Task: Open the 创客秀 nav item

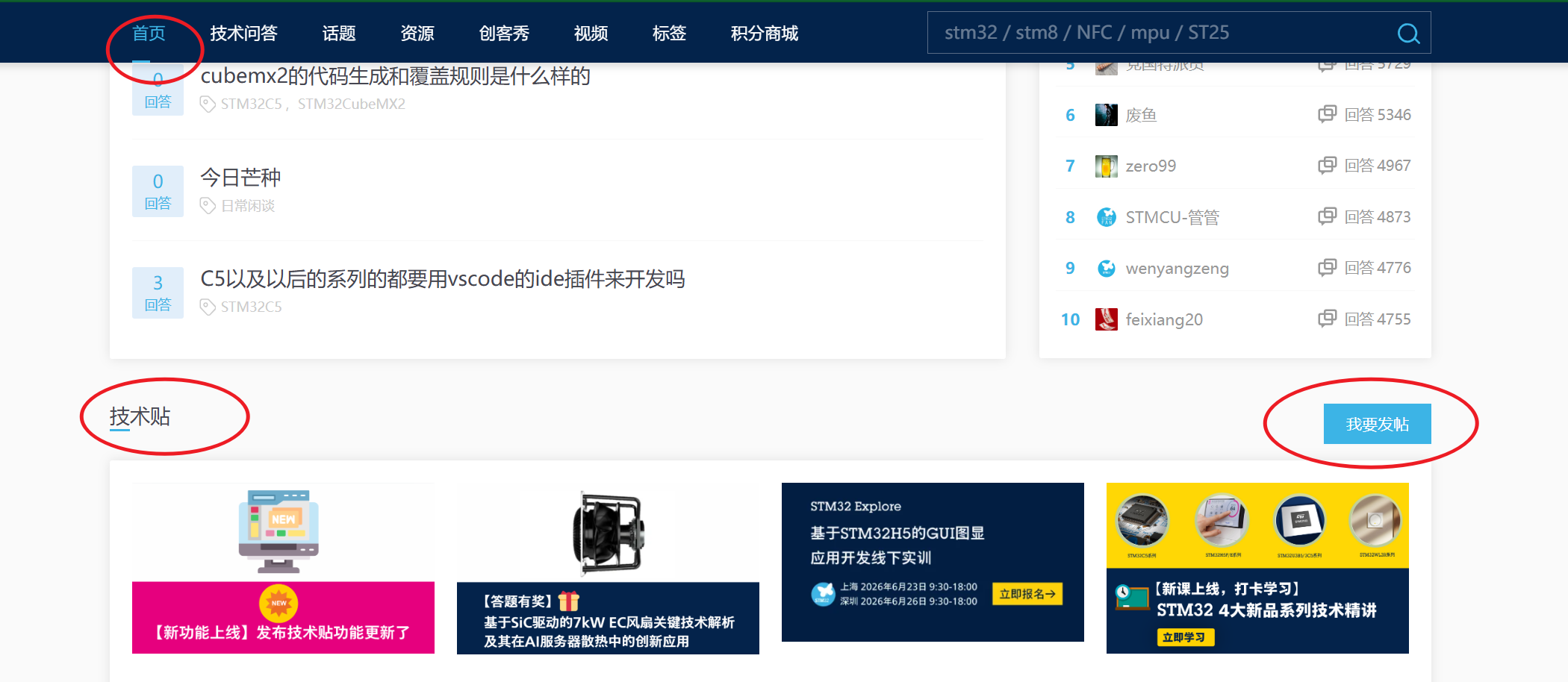Action: tap(504, 34)
